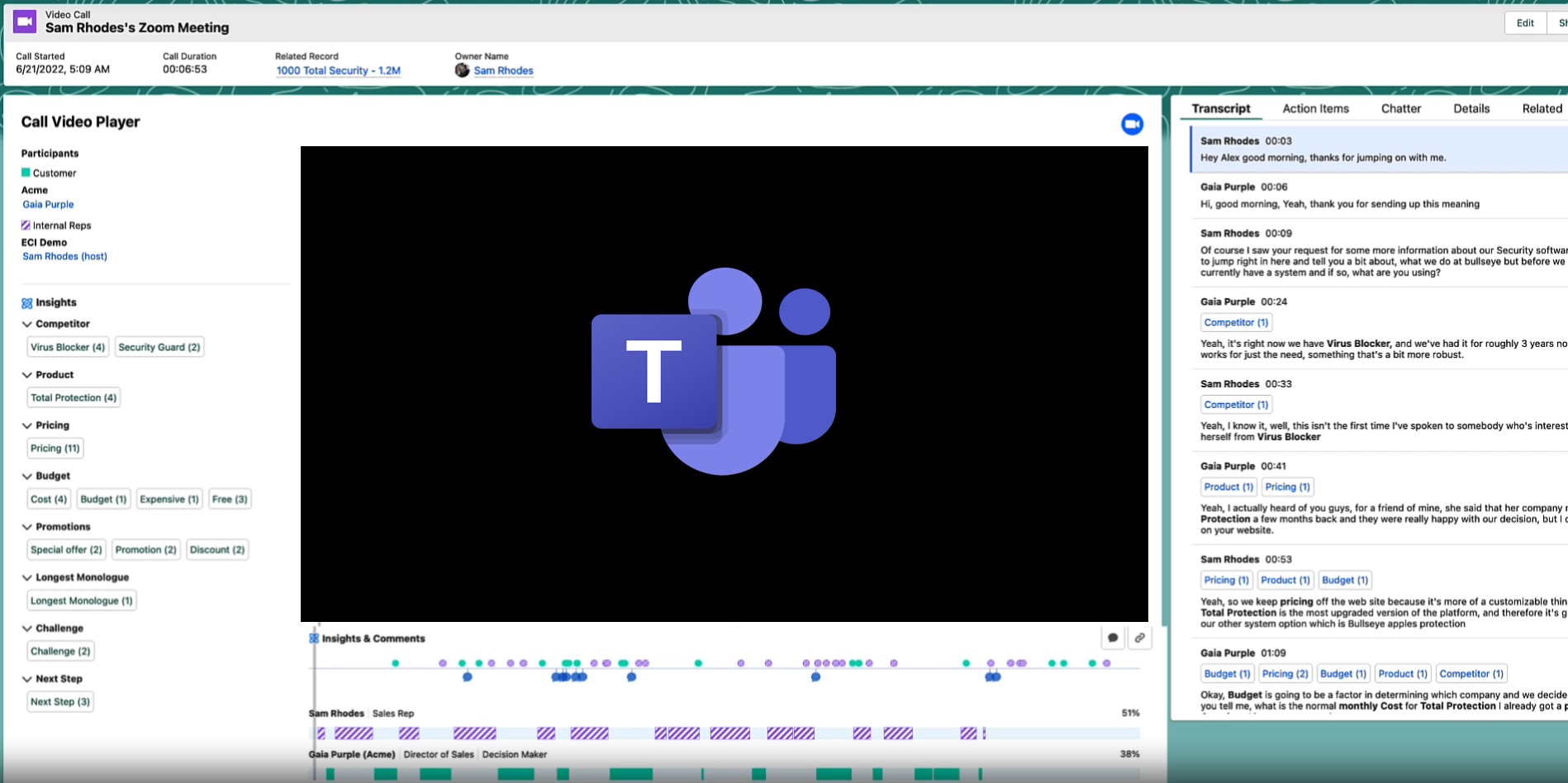Viewport: 1568px width, 783px height.
Task: Click the purple Video Call camera icon
Action: pyautogui.click(x=25, y=21)
